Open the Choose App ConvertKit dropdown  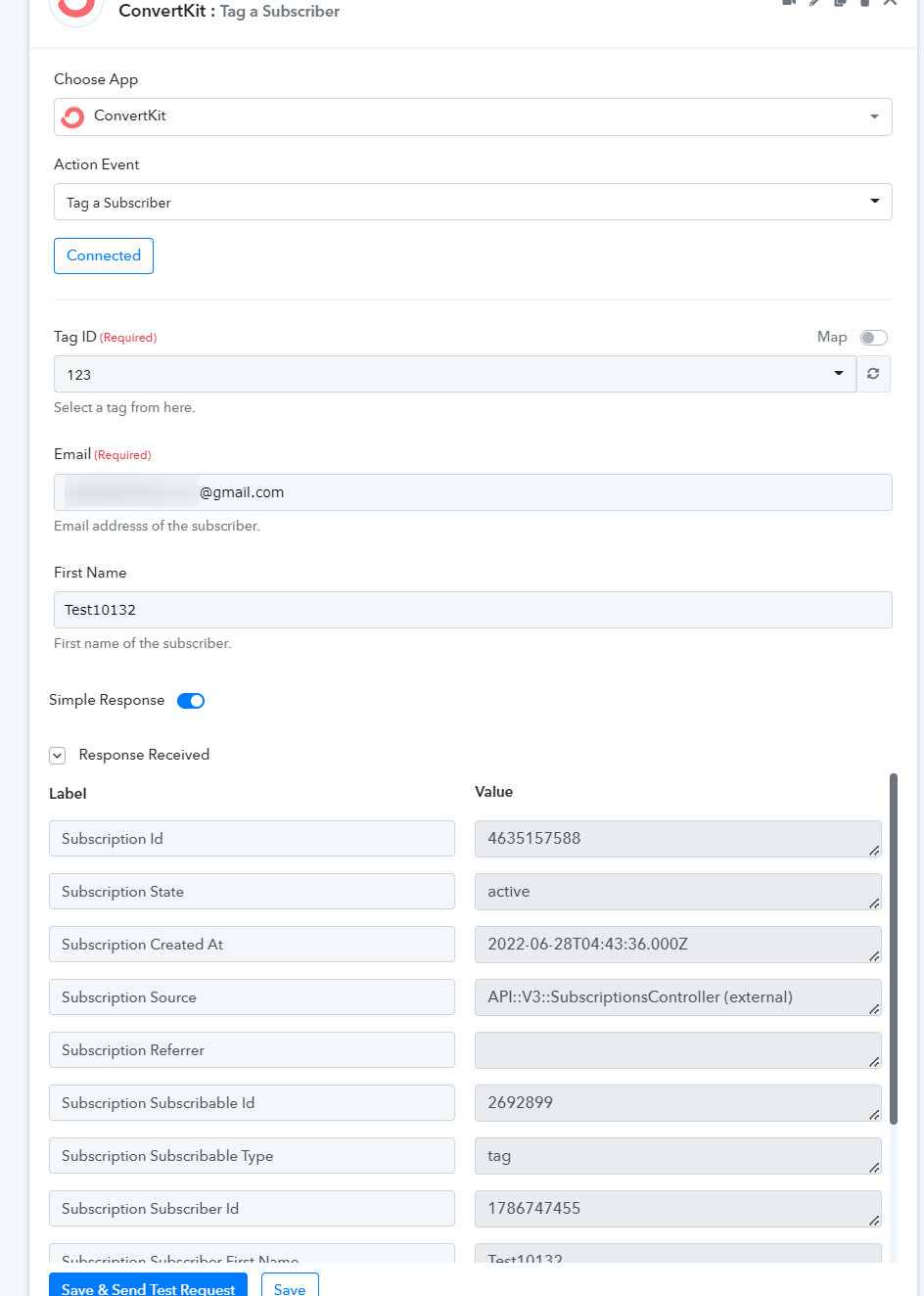473,116
